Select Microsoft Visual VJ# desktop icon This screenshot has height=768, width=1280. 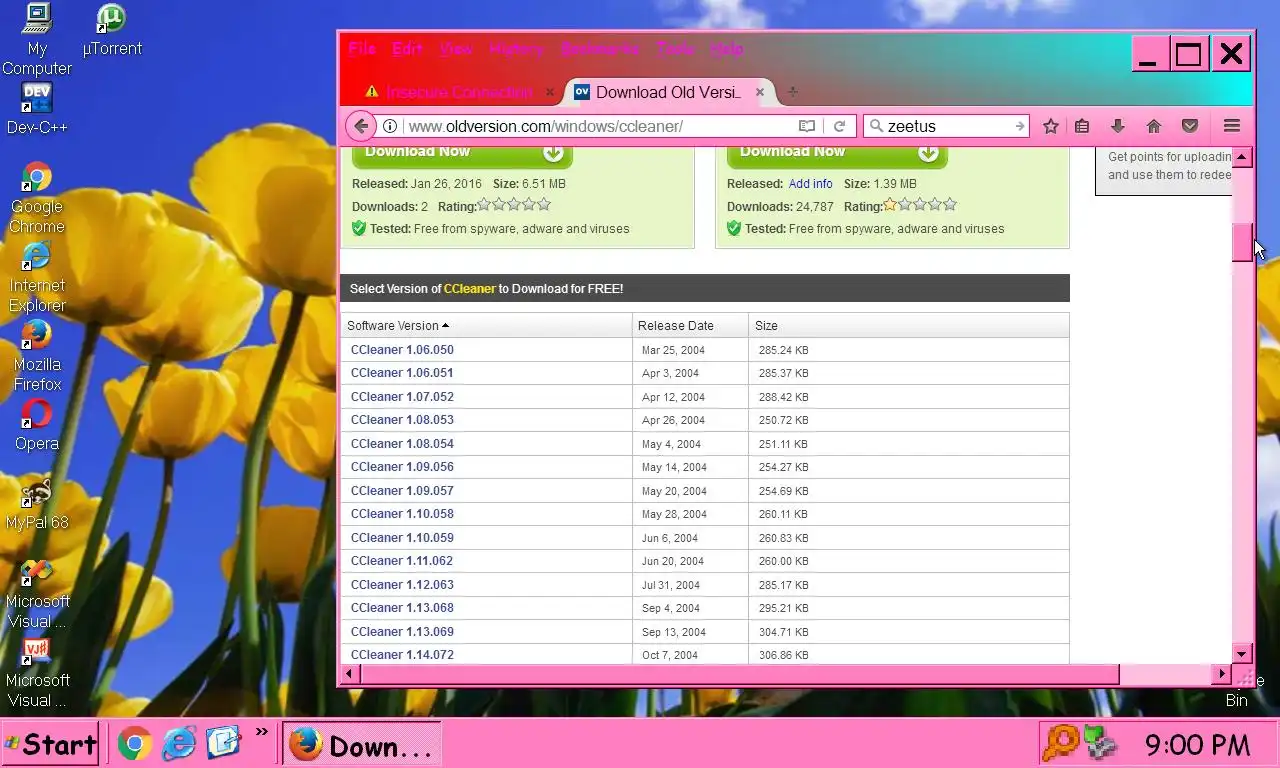pos(37,672)
